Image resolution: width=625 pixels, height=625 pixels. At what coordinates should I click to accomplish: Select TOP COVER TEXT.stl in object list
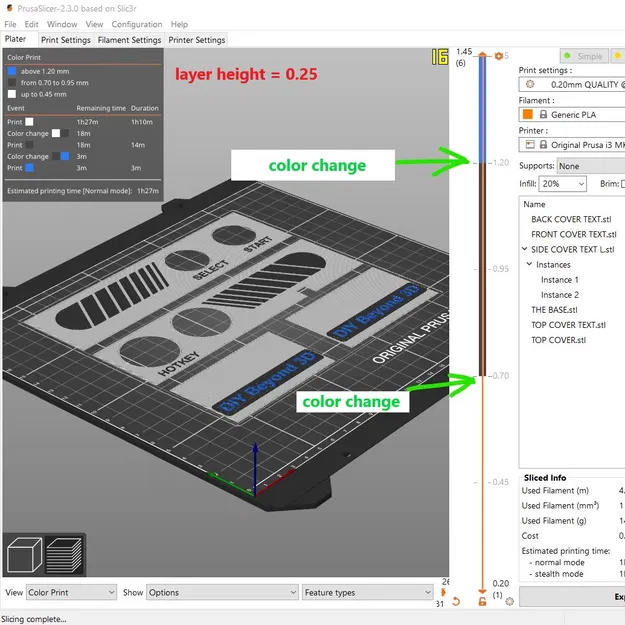tap(568, 325)
